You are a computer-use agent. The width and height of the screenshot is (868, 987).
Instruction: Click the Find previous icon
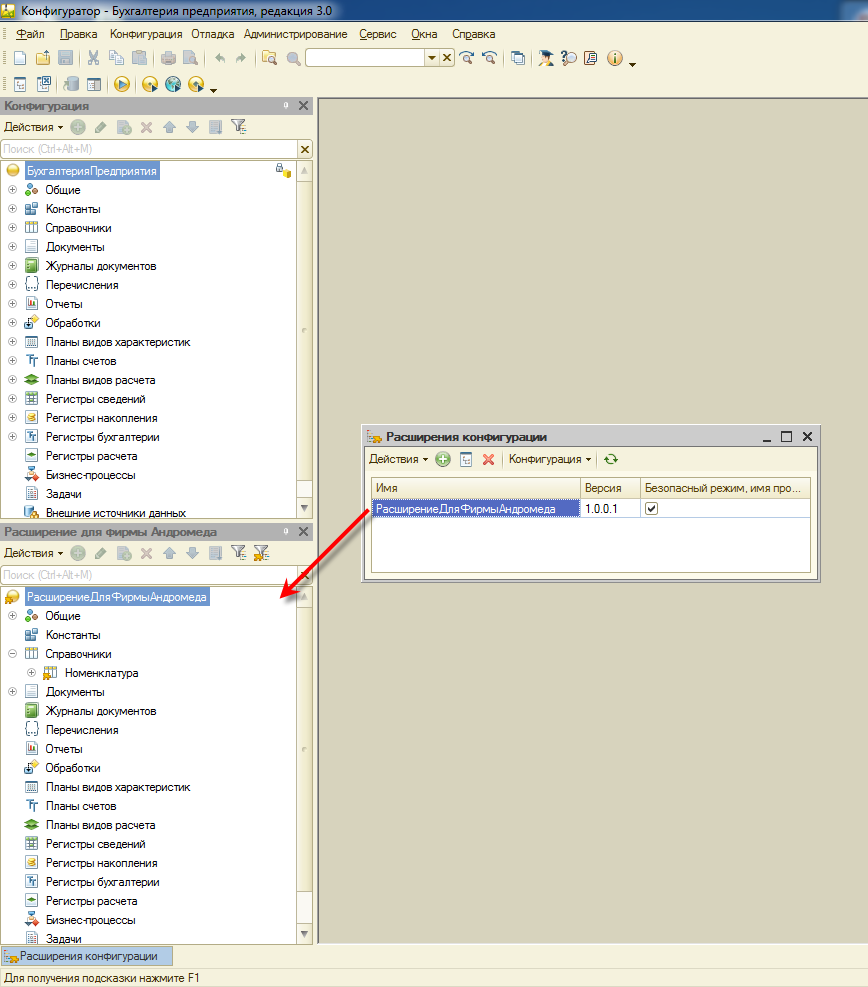(489, 59)
